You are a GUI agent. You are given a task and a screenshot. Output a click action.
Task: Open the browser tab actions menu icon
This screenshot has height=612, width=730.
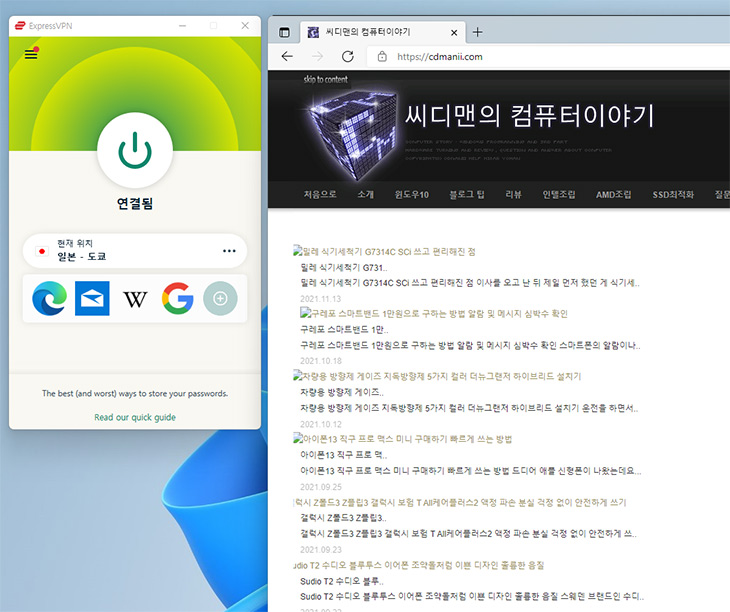(284, 32)
